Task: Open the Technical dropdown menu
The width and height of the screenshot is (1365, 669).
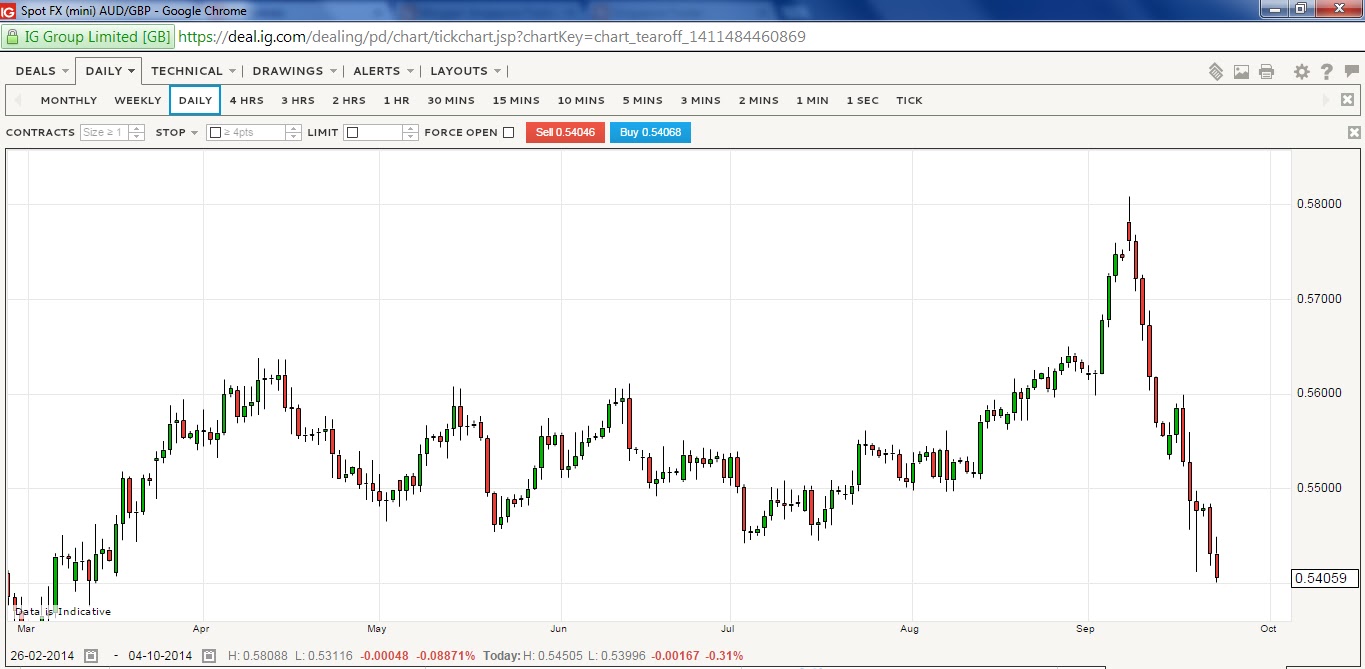Action: [x=193, y=71]
